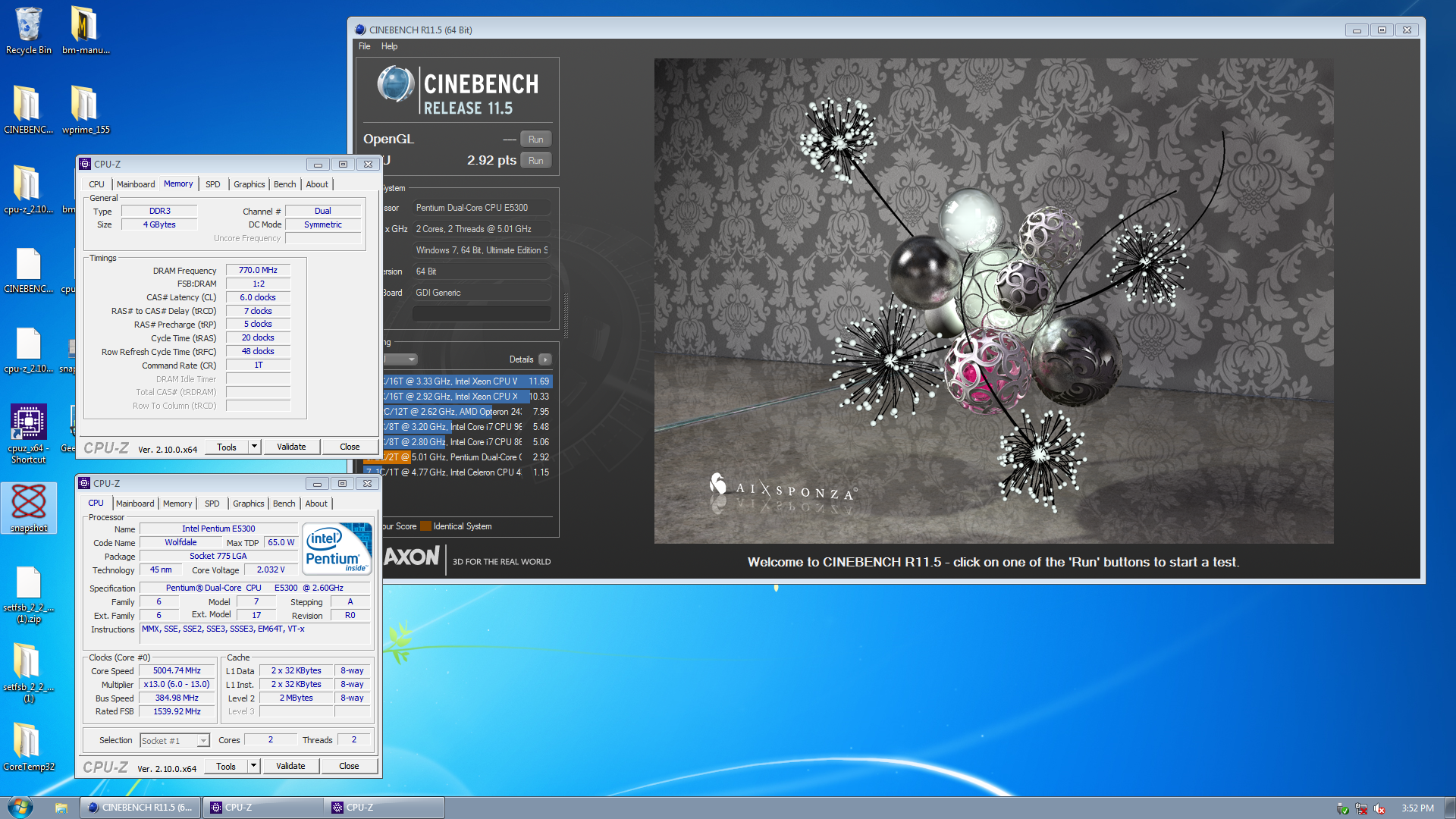Run the OpenGL benchmark in Cinebench
The image size is (1456, 819).
click(x=536, y=140)
